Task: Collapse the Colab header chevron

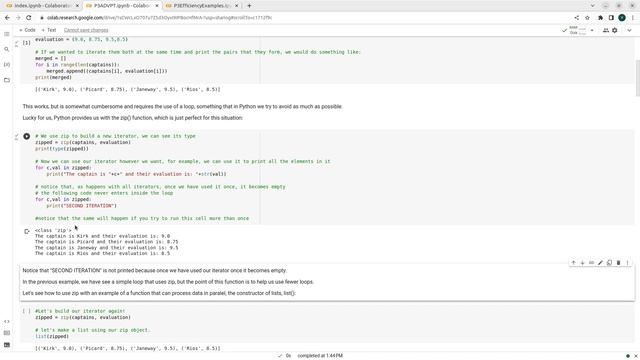Action: [629, 30]
